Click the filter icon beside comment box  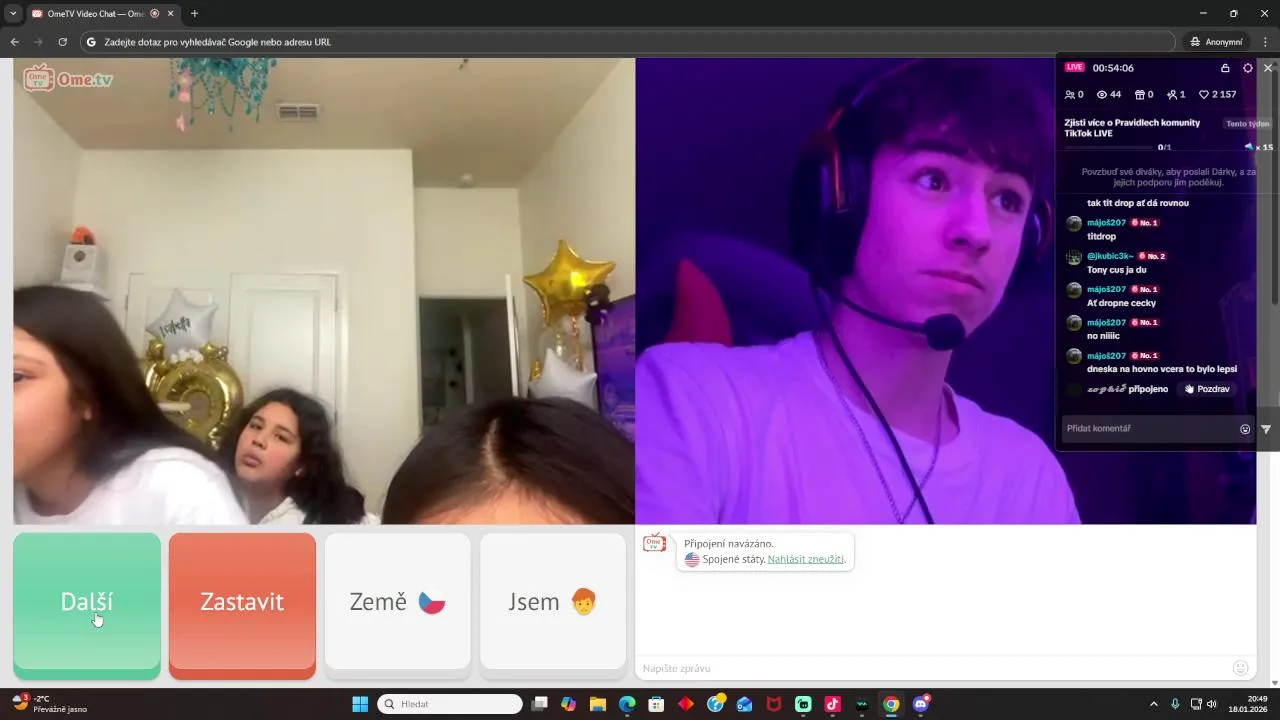coord(1266,429)
